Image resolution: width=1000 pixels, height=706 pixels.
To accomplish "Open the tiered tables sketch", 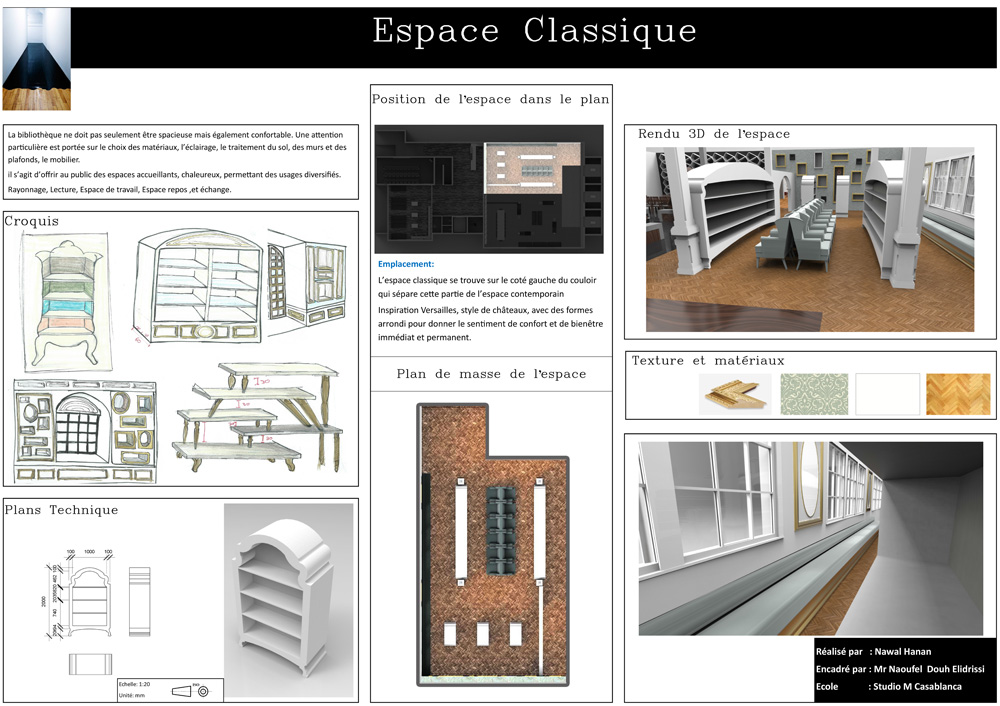I will point(257,417).
